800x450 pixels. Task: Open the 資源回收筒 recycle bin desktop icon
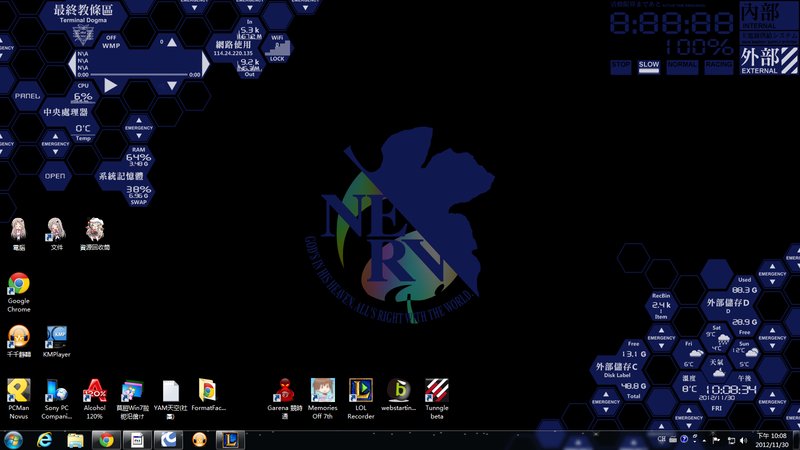[95, 234]
